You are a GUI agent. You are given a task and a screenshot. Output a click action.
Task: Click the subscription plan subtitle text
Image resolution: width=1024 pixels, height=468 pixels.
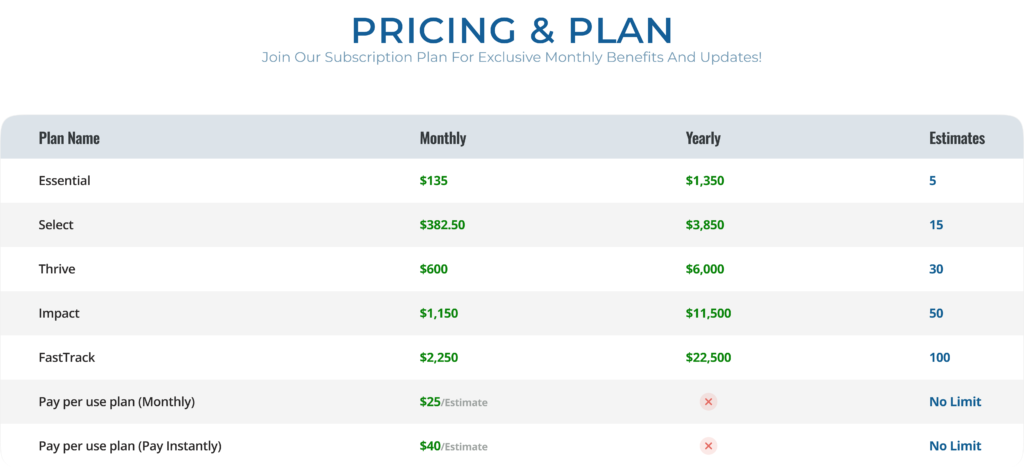(x=512, y=57)
